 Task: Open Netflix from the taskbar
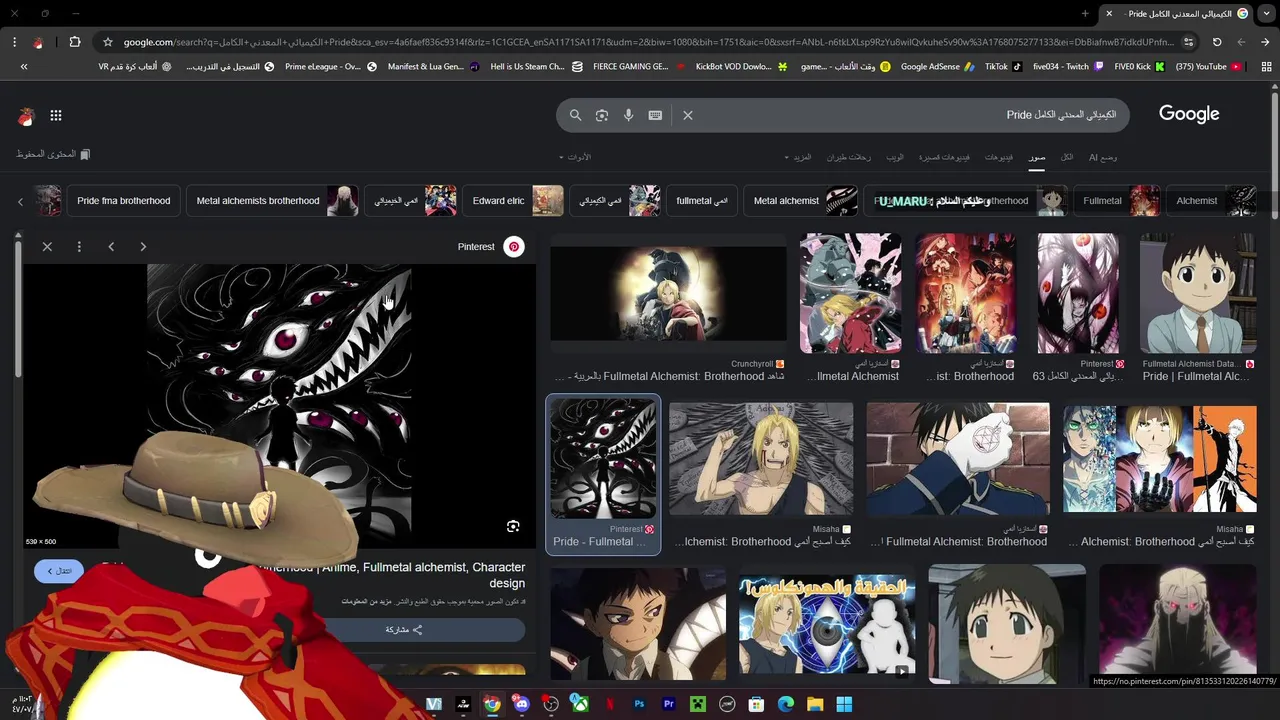[610, 704]
